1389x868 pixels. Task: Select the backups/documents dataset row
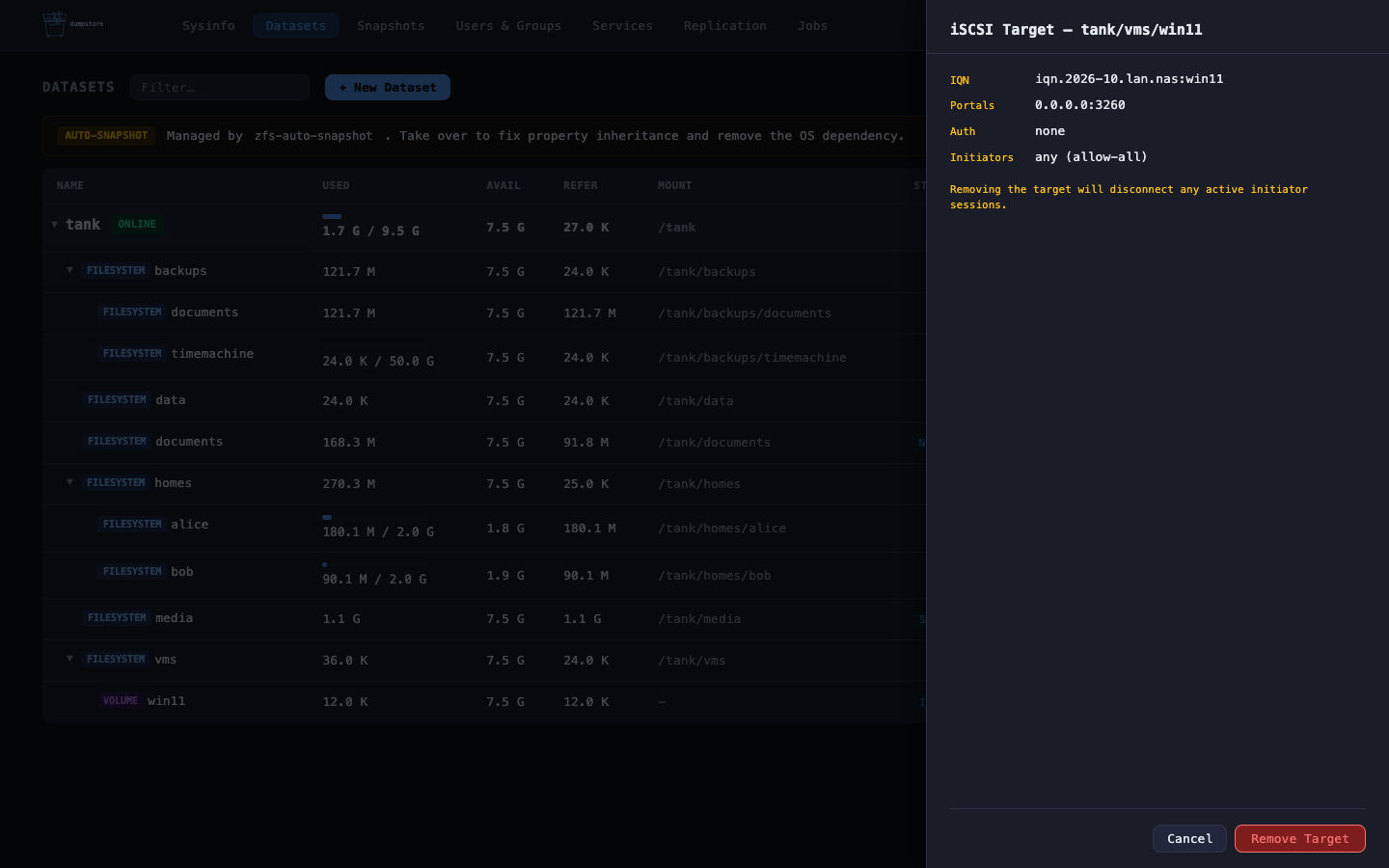point(484,313)
